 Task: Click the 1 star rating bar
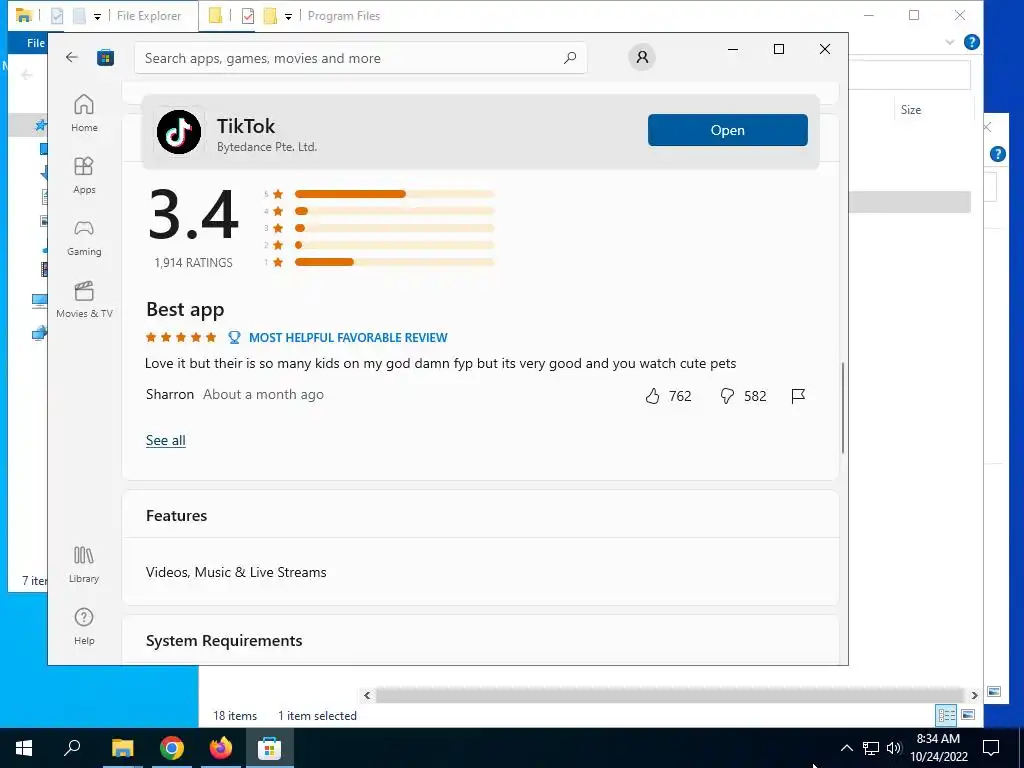394,262
